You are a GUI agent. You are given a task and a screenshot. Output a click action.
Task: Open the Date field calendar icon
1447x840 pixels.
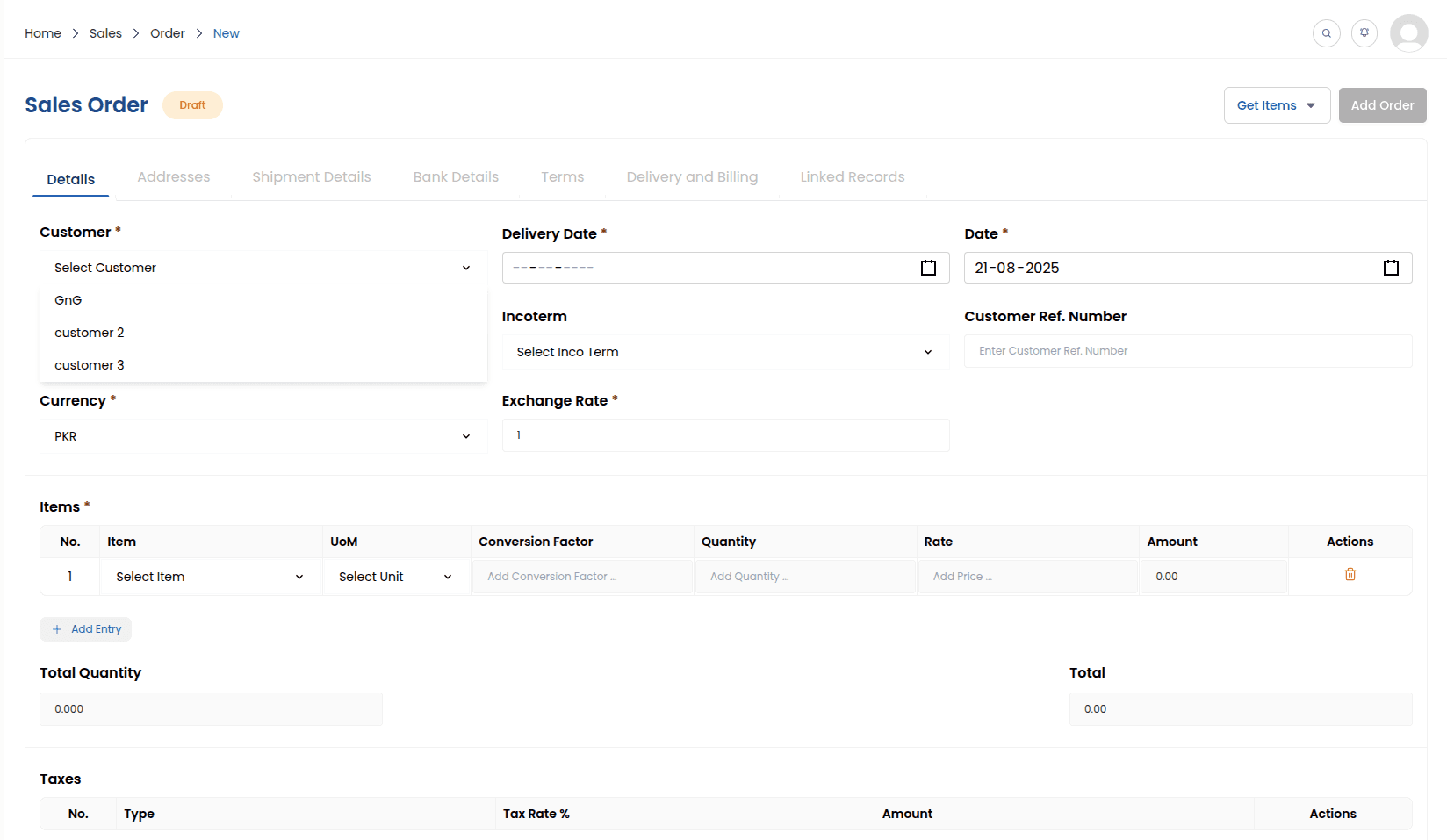pos(1391,268)
